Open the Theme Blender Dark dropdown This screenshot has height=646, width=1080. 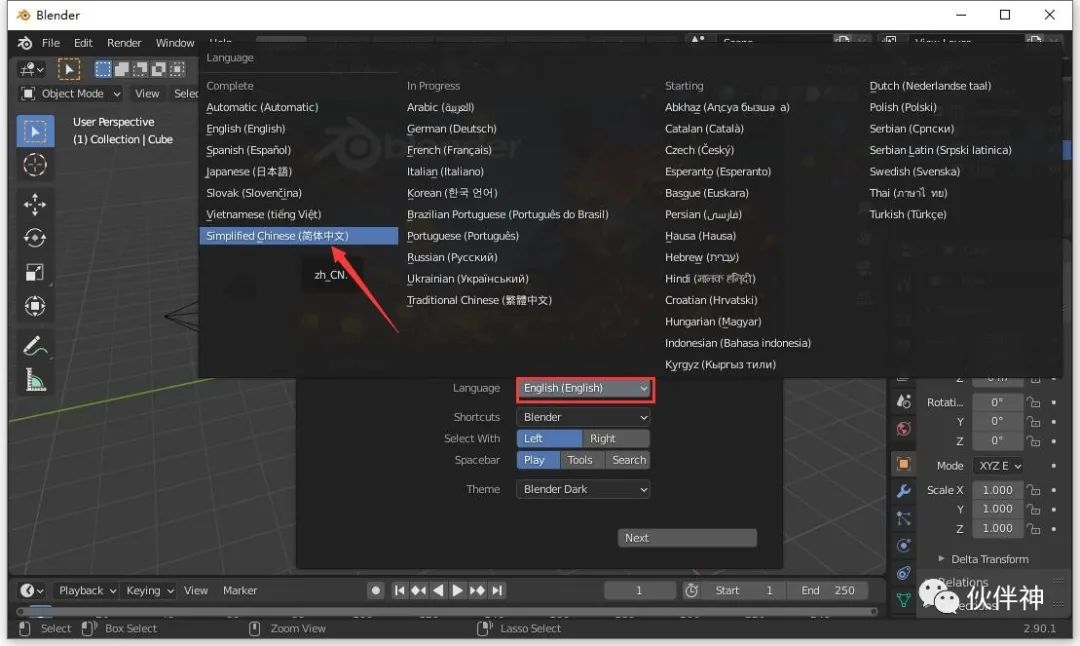[583, 489]
